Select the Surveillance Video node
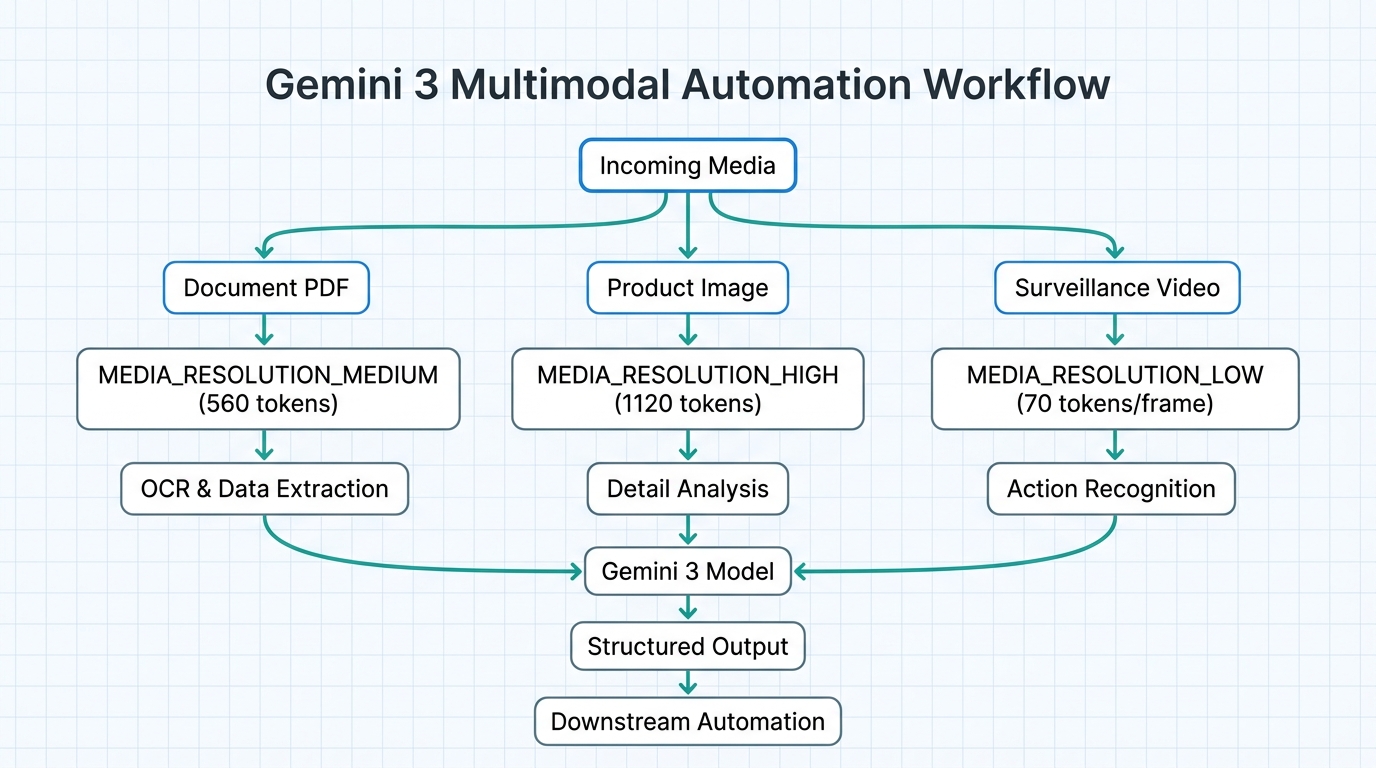 tap(1117, 288)
